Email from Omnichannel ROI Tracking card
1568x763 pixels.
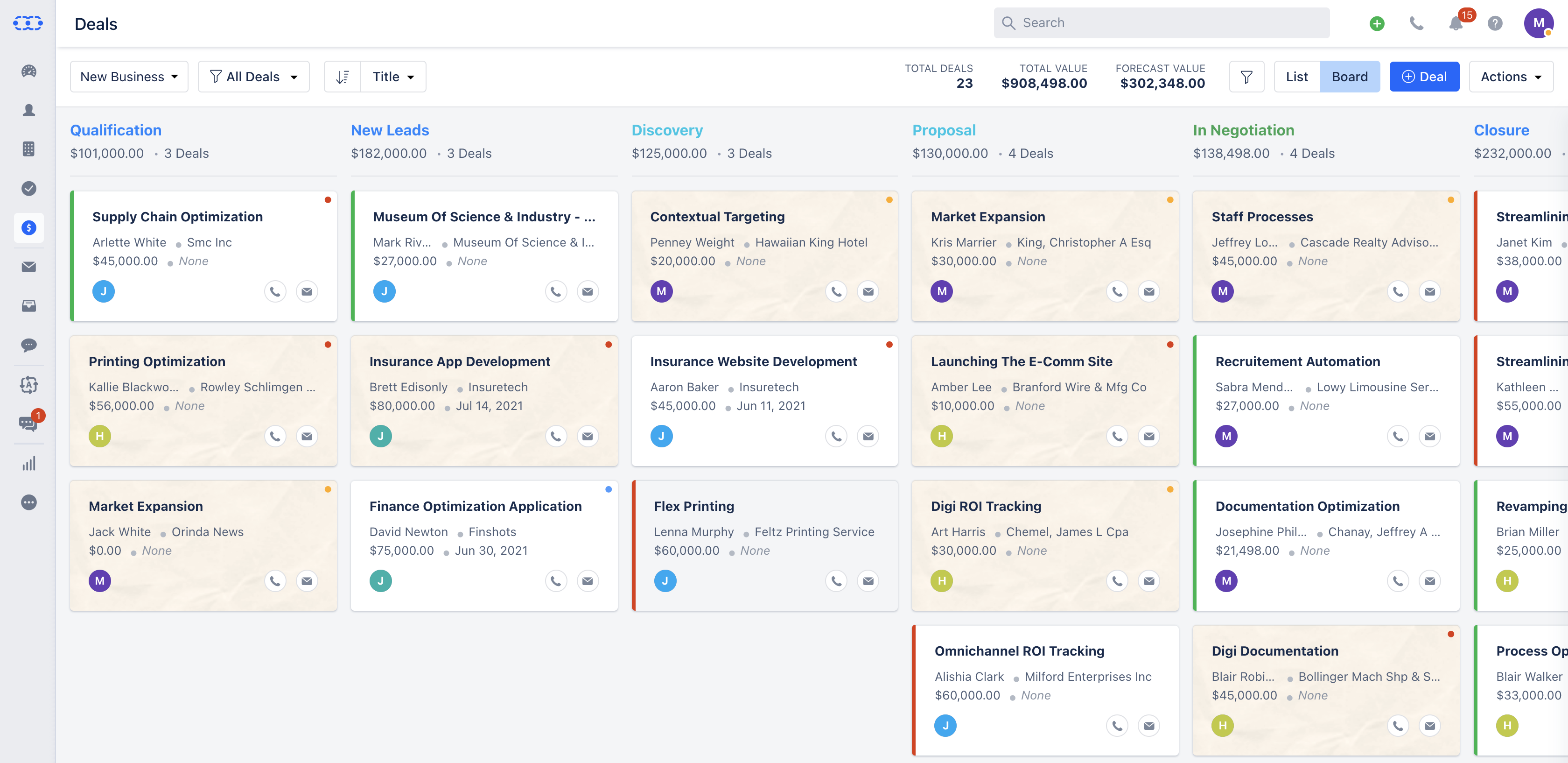tap(1148, 726)
